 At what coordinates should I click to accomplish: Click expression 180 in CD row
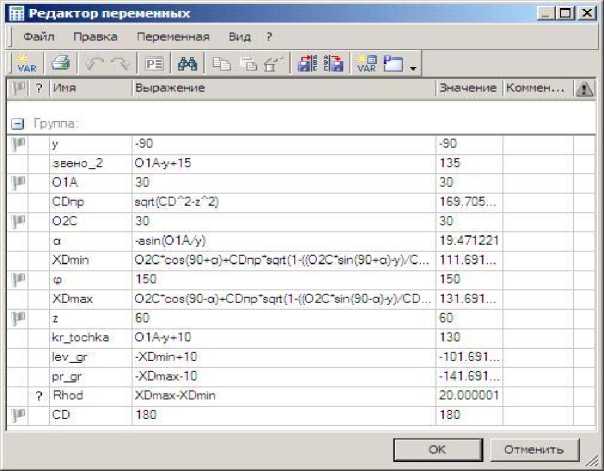(146, 415)
